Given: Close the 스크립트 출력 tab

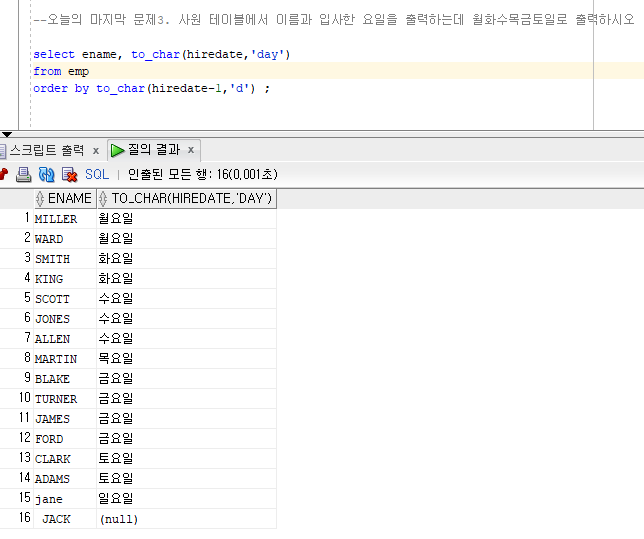Looking at the screenshot, I should coord(96,151).
